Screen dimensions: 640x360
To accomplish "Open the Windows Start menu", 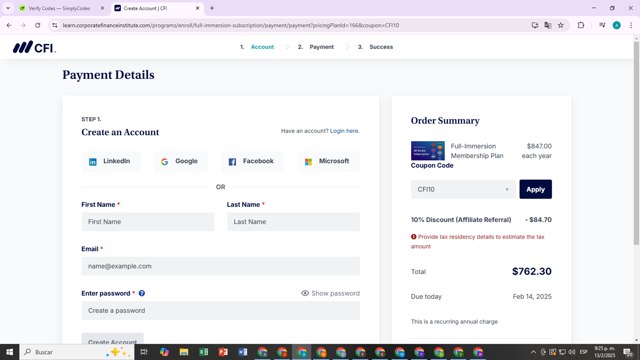I will tap(9, 352).
